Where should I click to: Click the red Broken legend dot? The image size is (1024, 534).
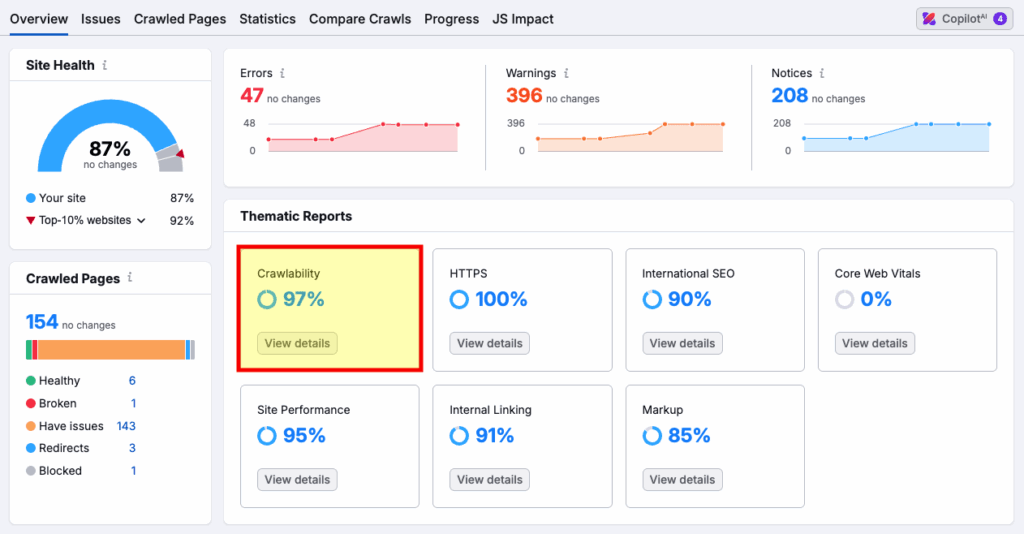(x=31, y=403)
